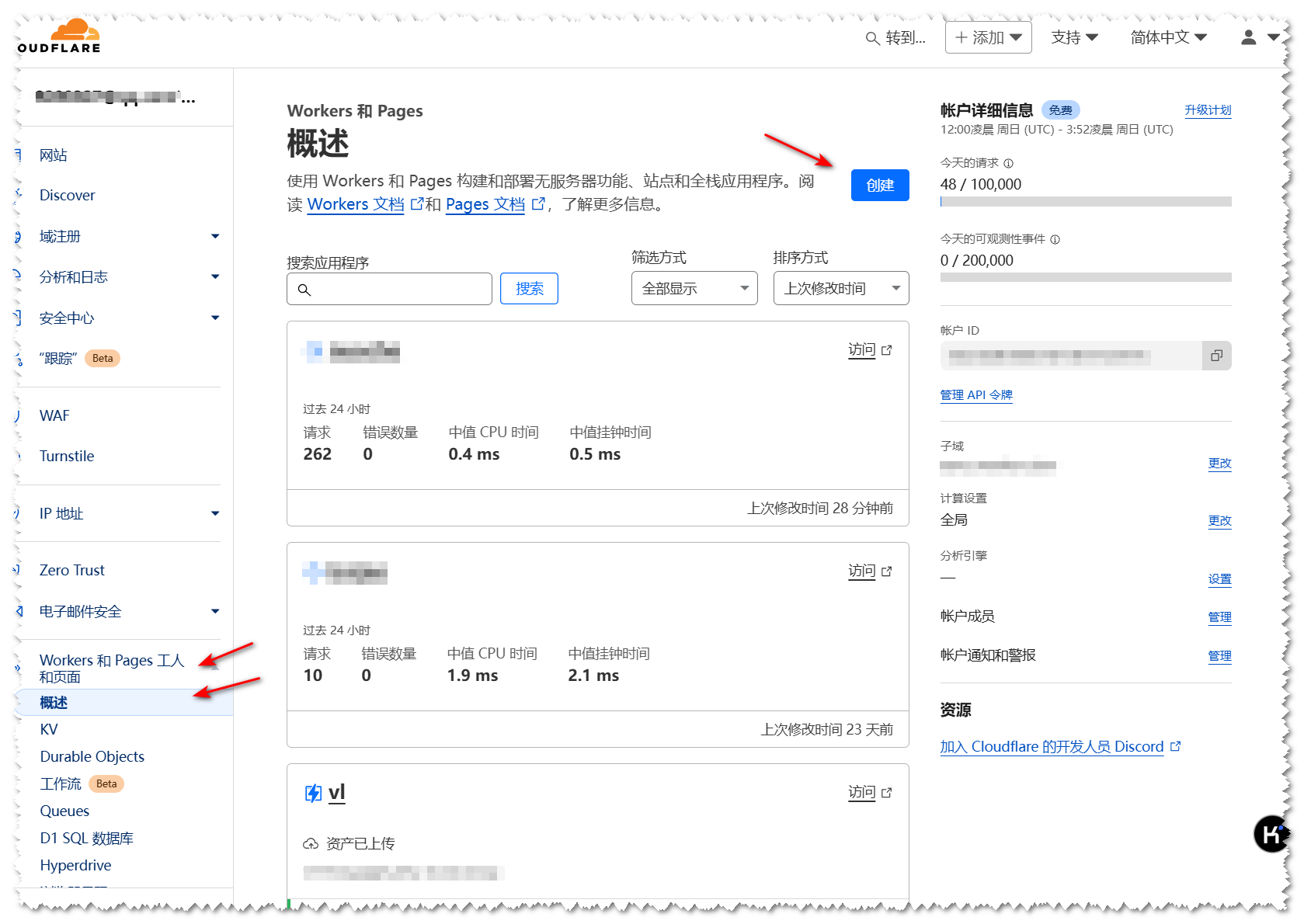Image resolution: width=1304 pixels, height=924 pixels.
Task: Click 更改 link beside 子域
Action: click(x=1219, y=463)
